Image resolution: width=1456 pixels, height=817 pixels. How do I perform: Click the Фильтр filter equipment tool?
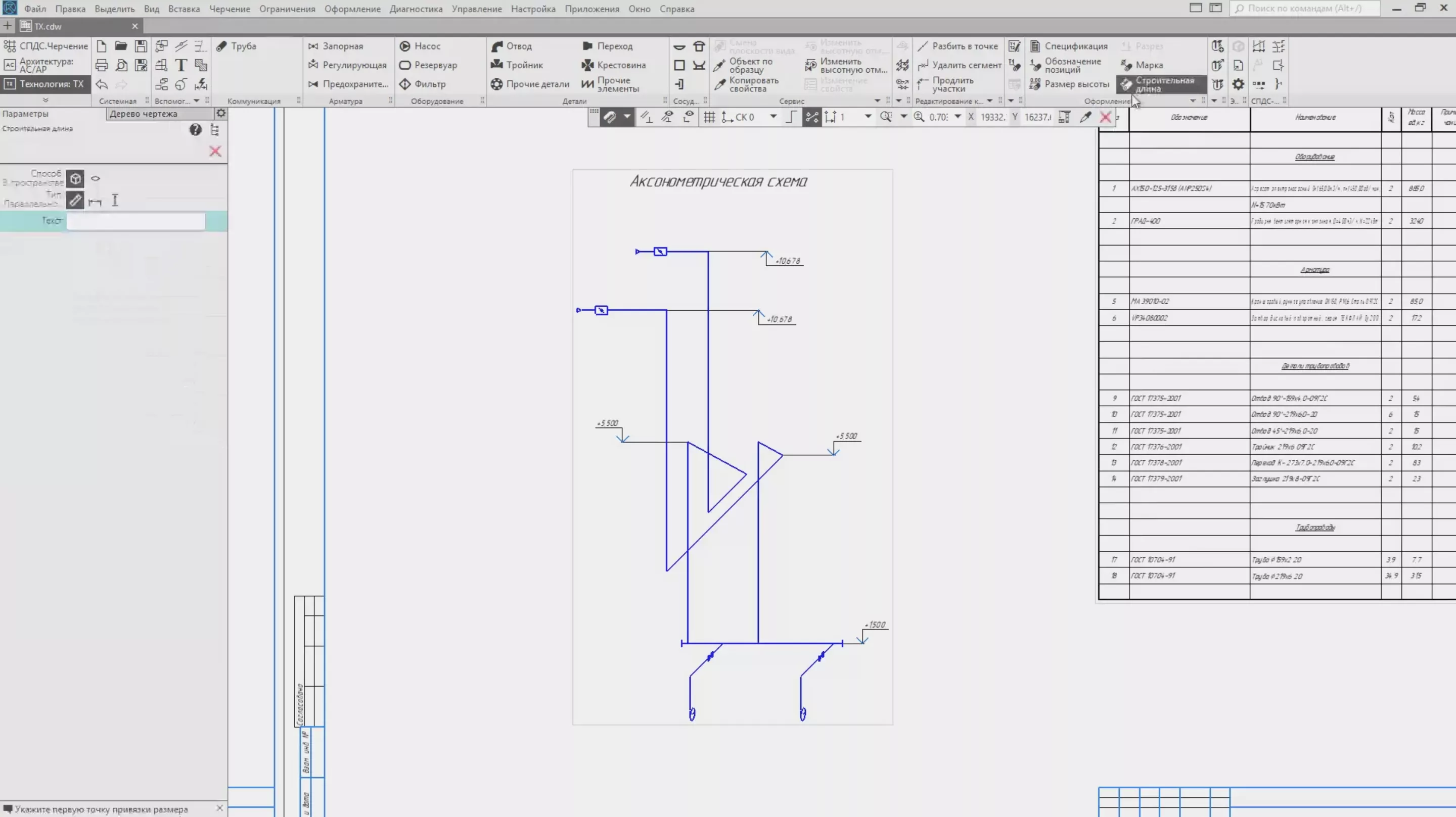click(x=423, y=84)
